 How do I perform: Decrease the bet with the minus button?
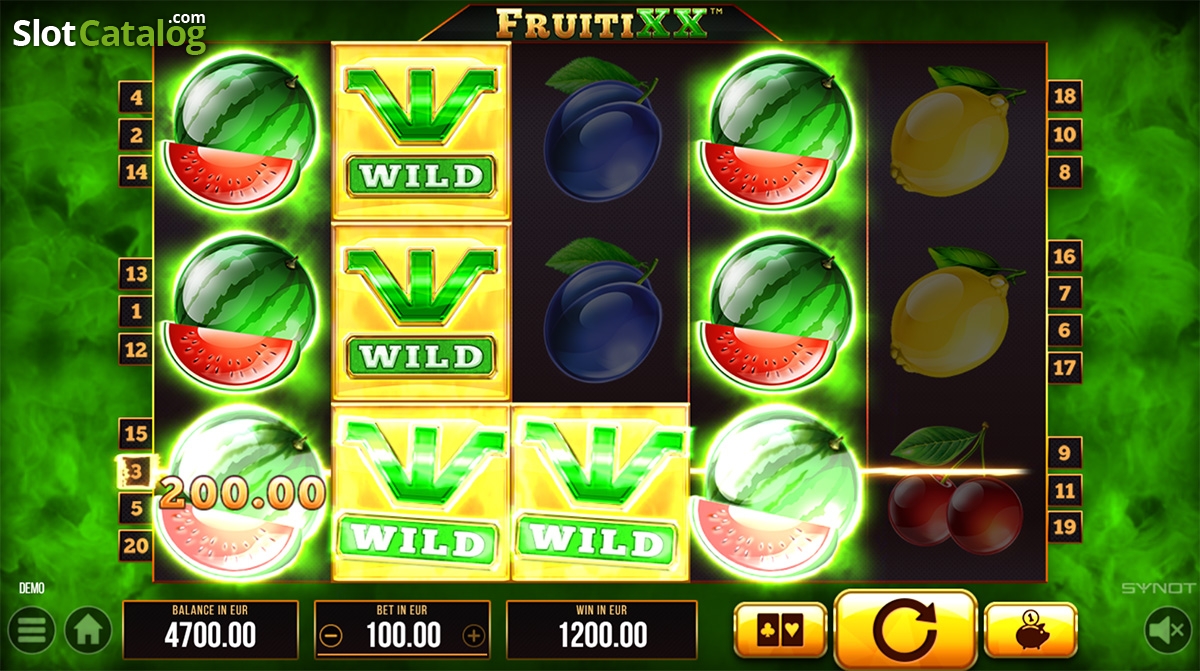(x=332, y=635)
